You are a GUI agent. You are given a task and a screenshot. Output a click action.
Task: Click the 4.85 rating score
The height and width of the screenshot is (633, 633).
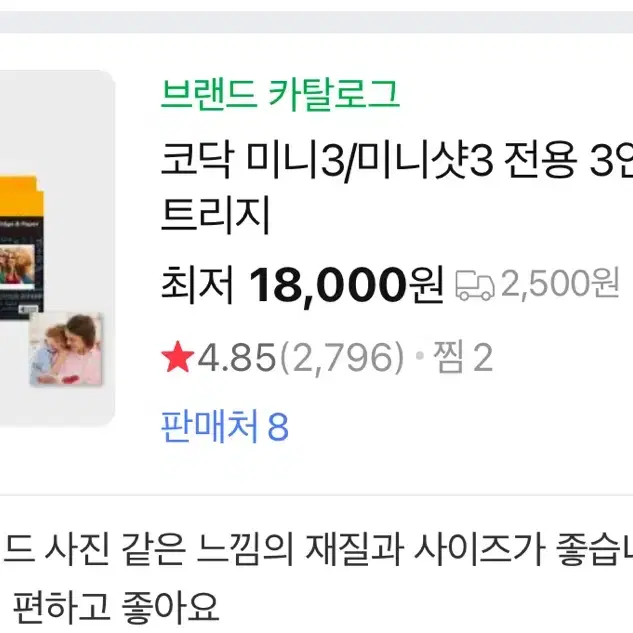coord(237,357)
